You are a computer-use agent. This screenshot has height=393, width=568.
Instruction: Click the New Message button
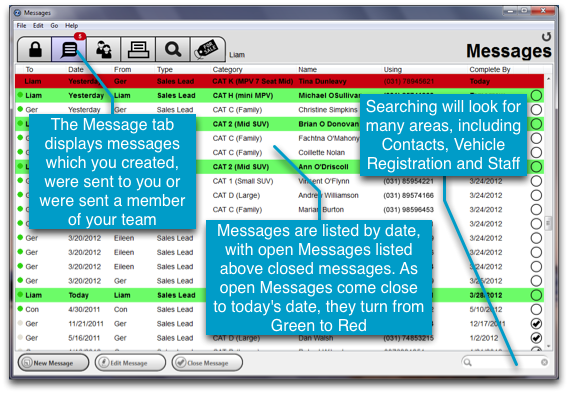pyautogui.click(x=53, y=363)
